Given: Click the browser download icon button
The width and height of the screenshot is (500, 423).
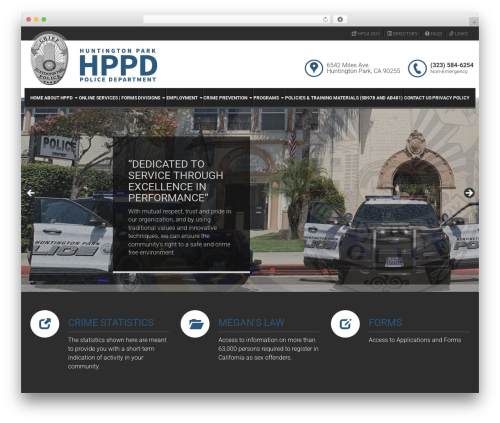Looking at the screenshot, I should pos(340,19).
